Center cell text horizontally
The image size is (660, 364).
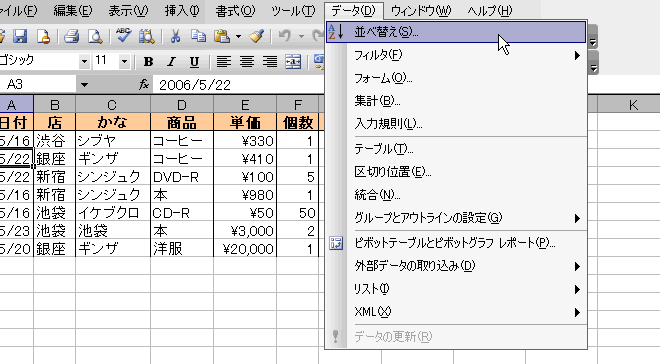(247, 62)
